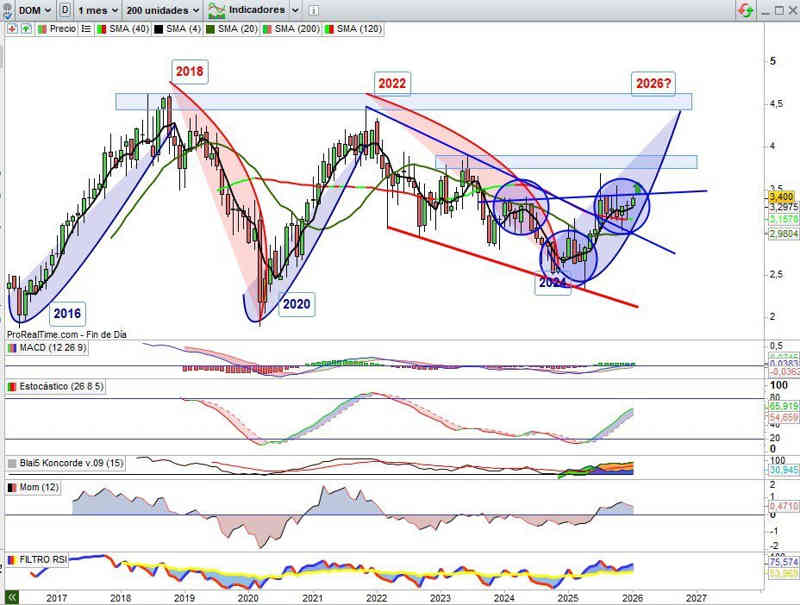Screen dimensions: 800x605
Task: Click the SMA (4) black color swatch
Action: (157, 29)
